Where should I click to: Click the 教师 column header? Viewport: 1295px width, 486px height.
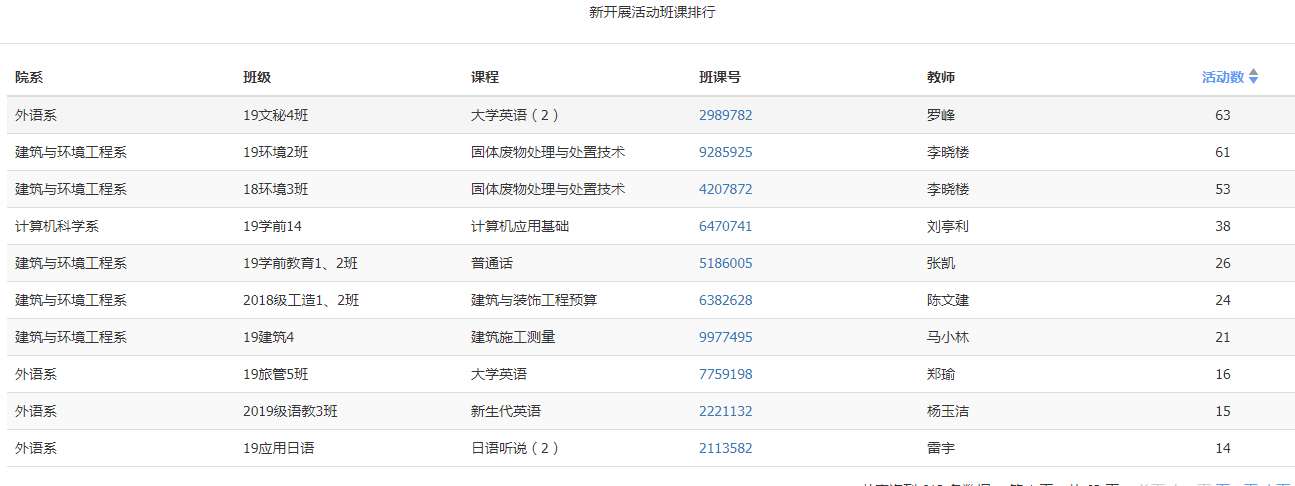coord(941,77)
